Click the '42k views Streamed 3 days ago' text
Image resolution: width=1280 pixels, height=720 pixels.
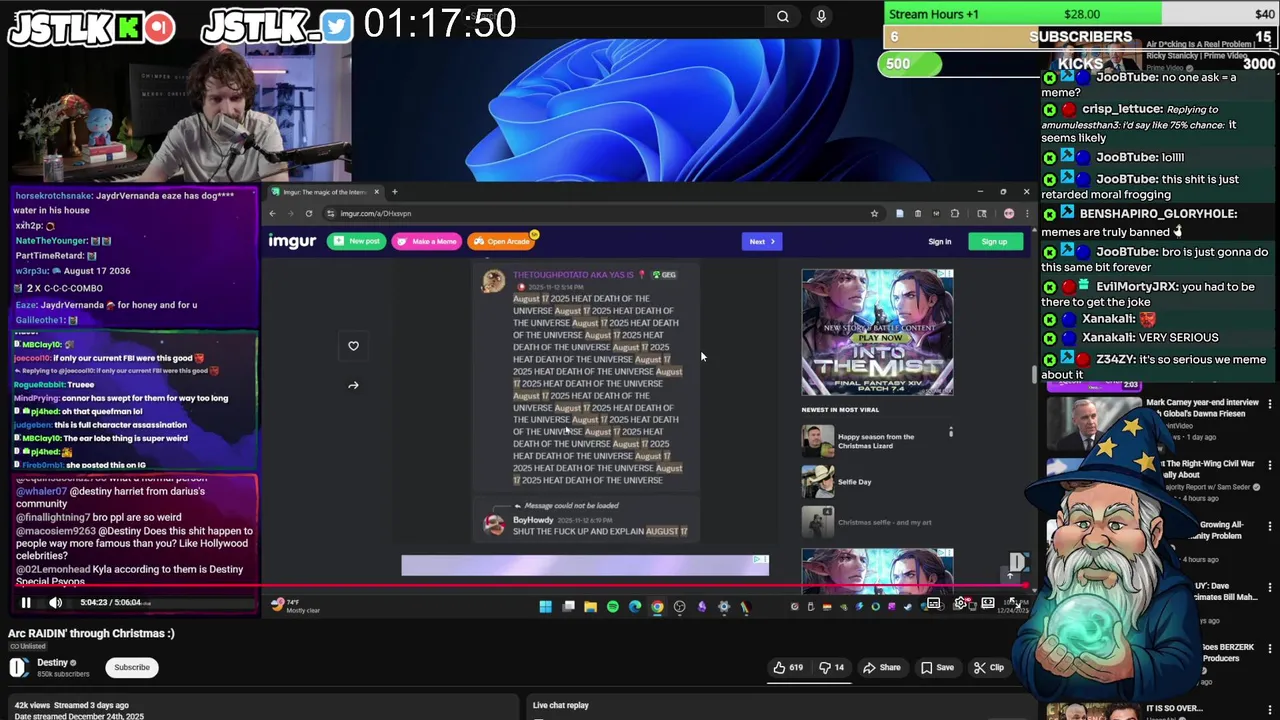point(72,705)
